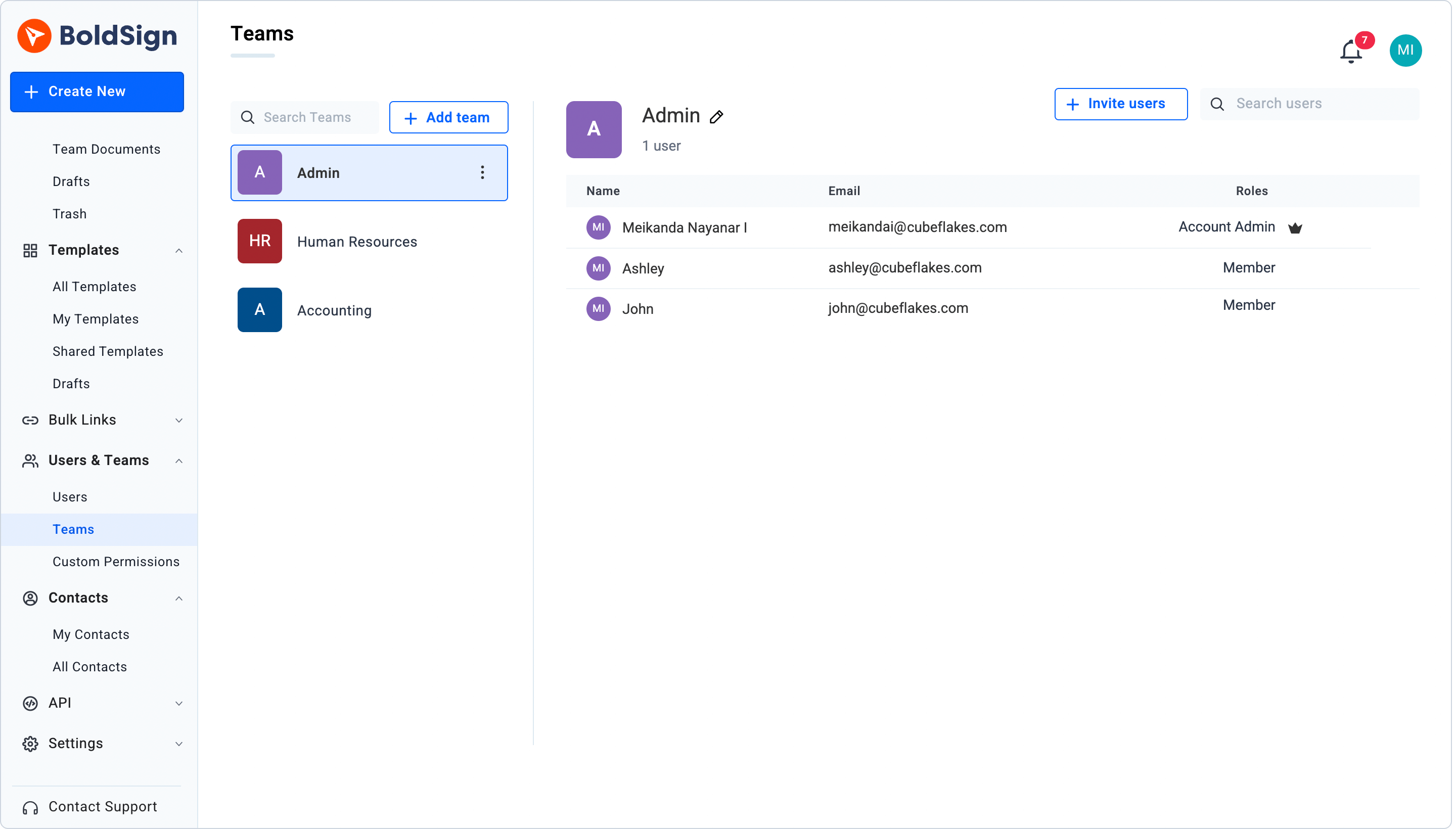This screenshot has height=829, width=1456.
Task: Open Trash in the sidebar
Action: point(70,215)
